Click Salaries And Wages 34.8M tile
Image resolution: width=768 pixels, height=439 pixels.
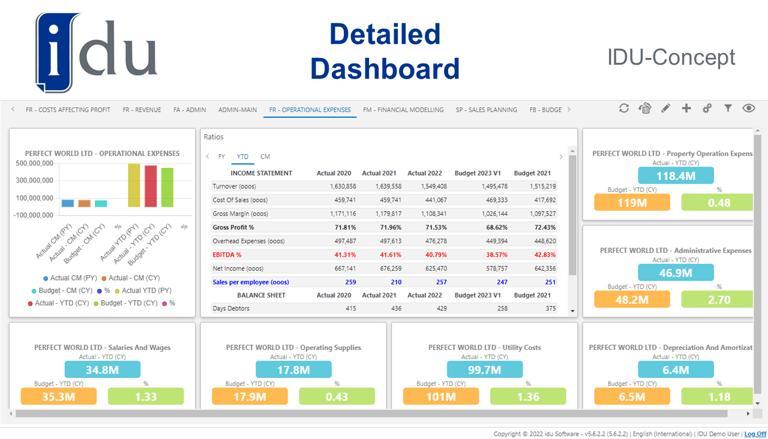click(x=102, y=369)
